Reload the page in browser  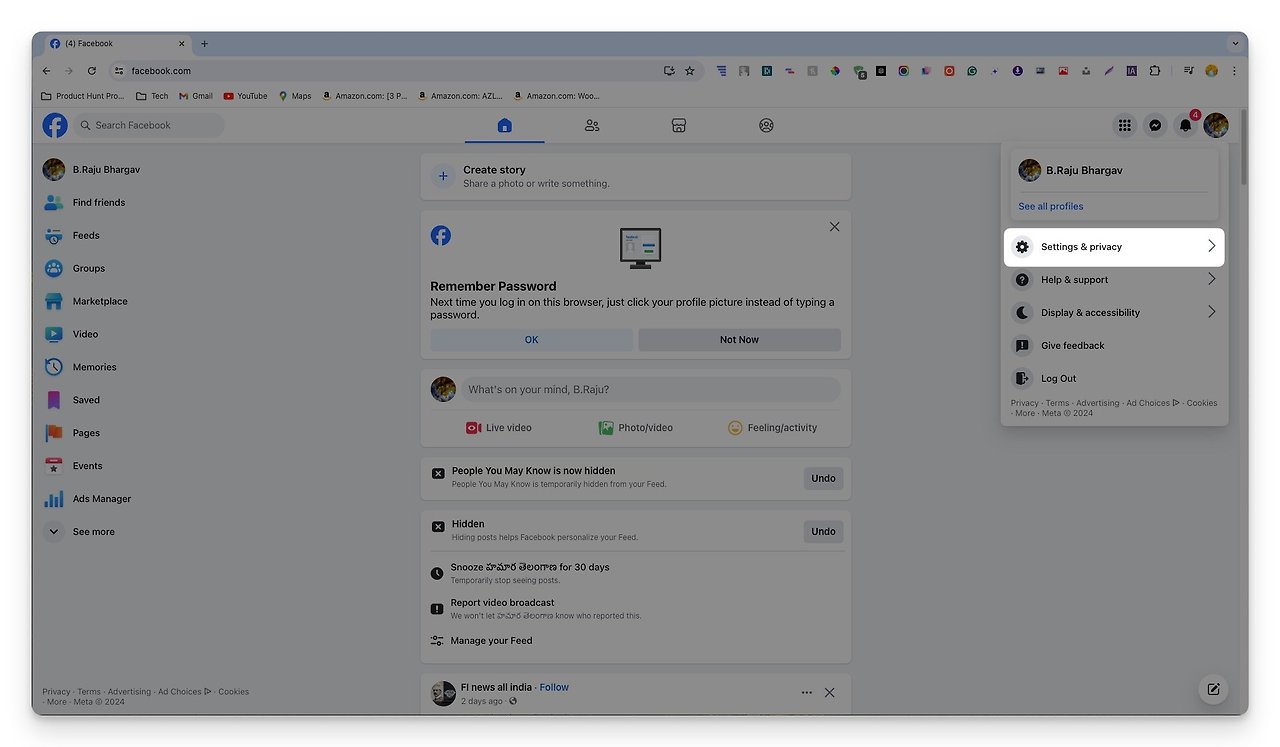pyautogui.click(x=92, y=71)
